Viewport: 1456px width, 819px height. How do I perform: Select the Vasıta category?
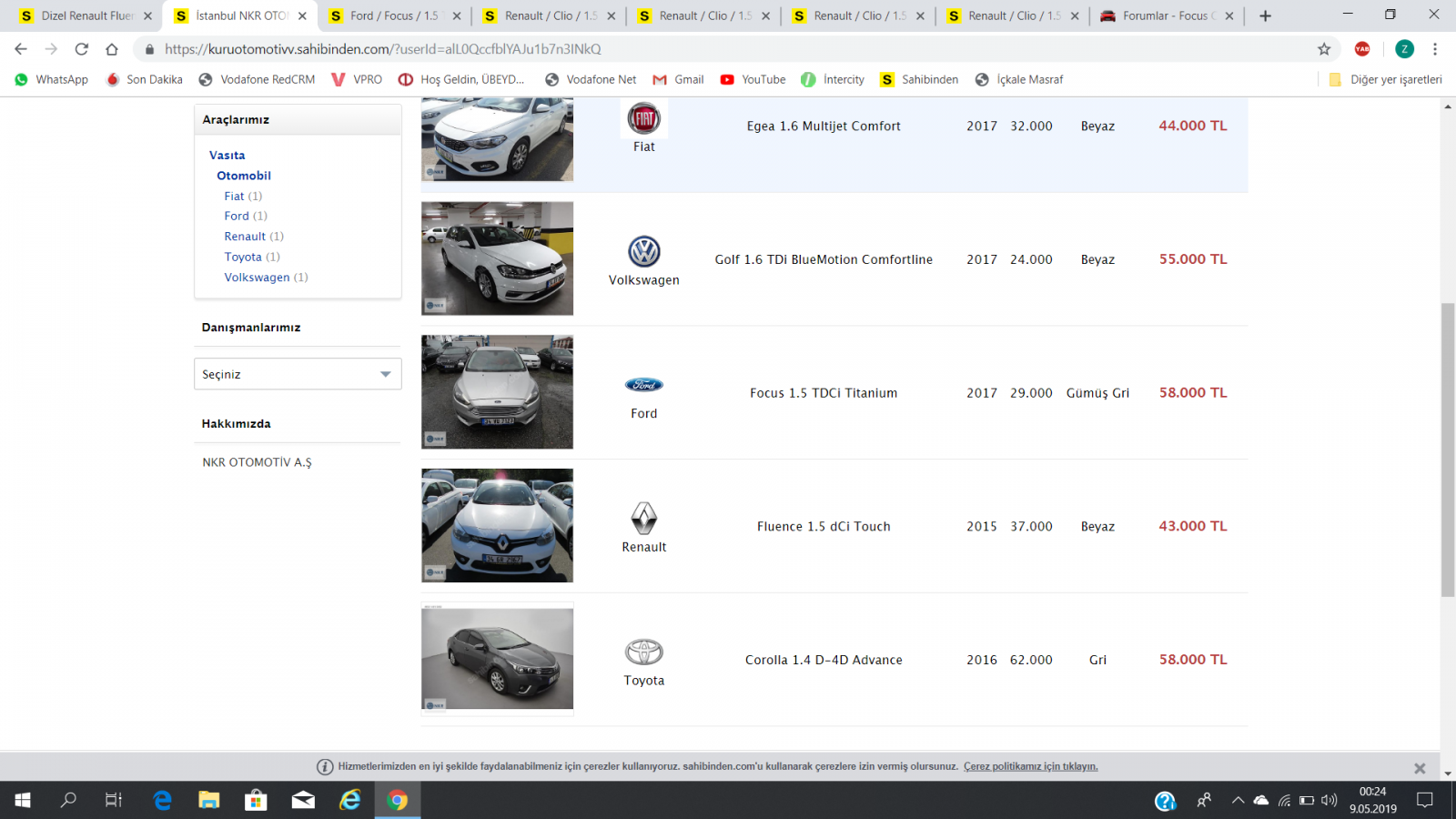(227, 156)
